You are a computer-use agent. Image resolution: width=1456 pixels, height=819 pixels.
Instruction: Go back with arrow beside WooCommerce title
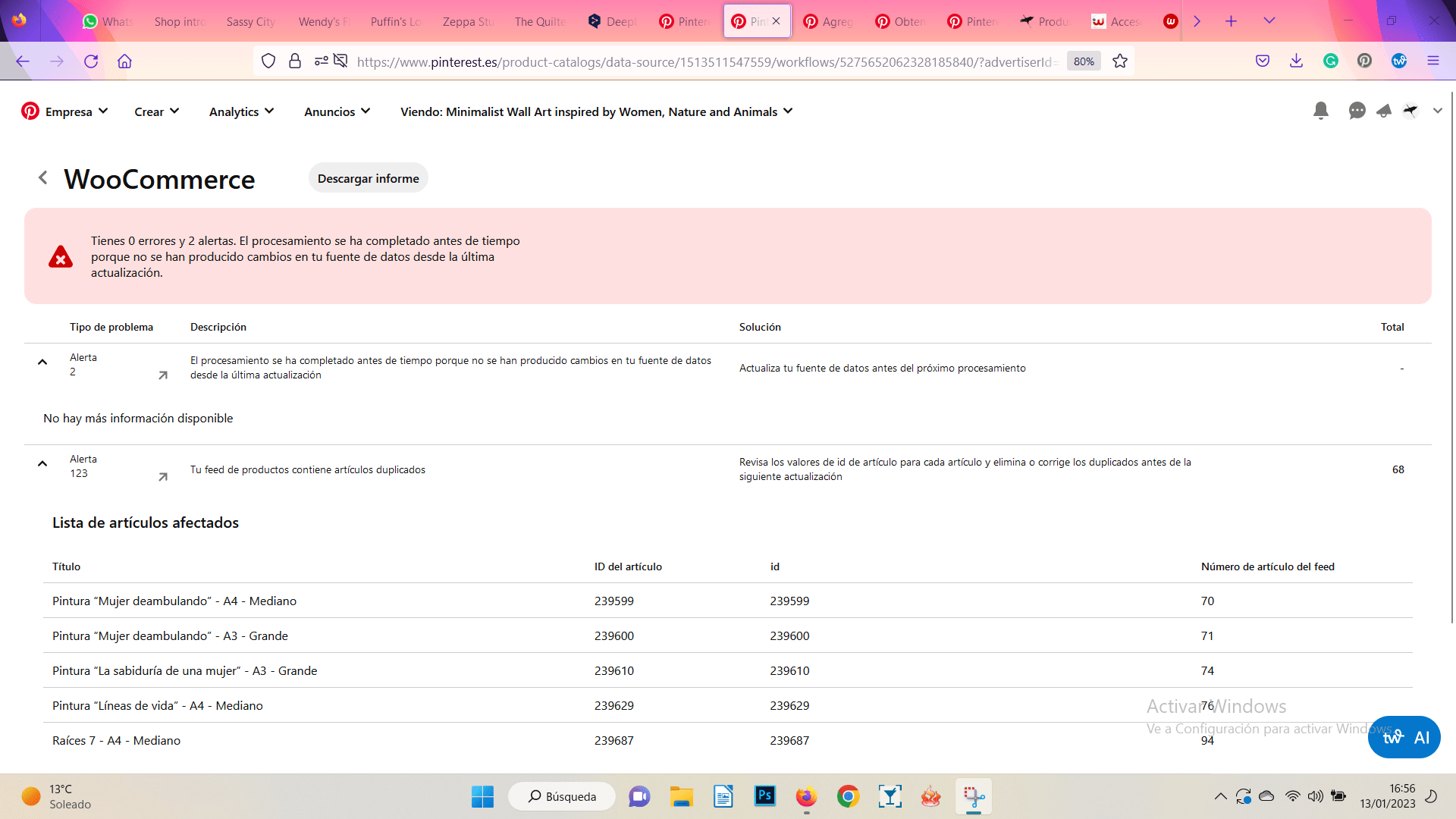[43, 177]
